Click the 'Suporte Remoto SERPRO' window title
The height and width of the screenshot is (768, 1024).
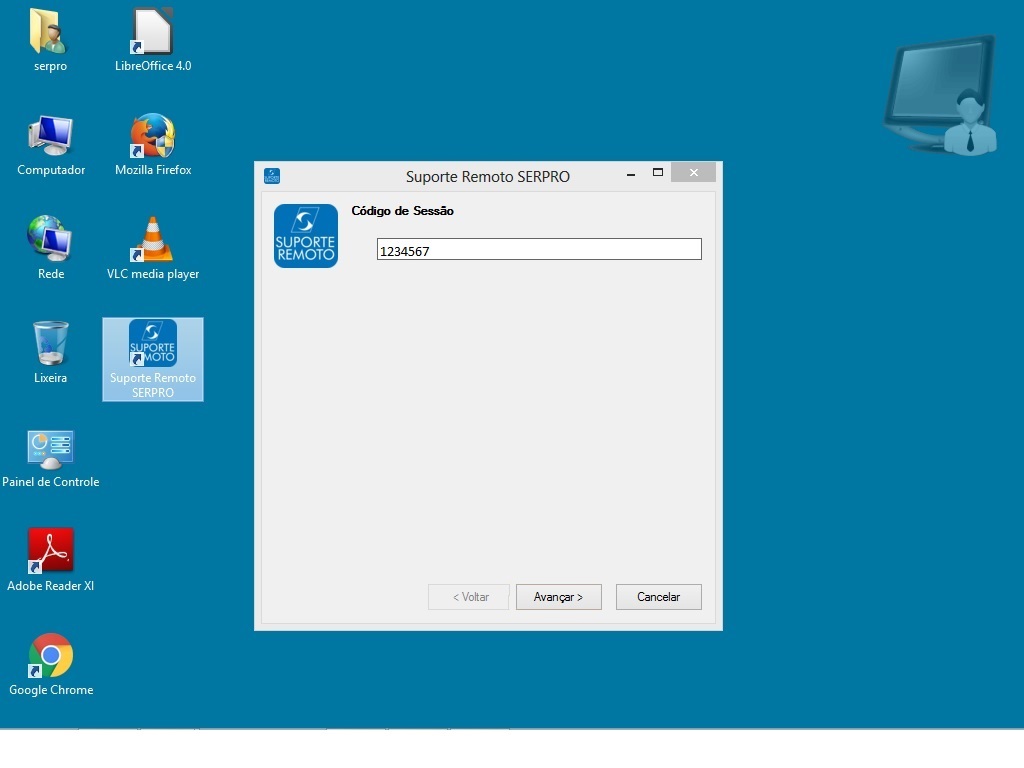coord(488,176)
